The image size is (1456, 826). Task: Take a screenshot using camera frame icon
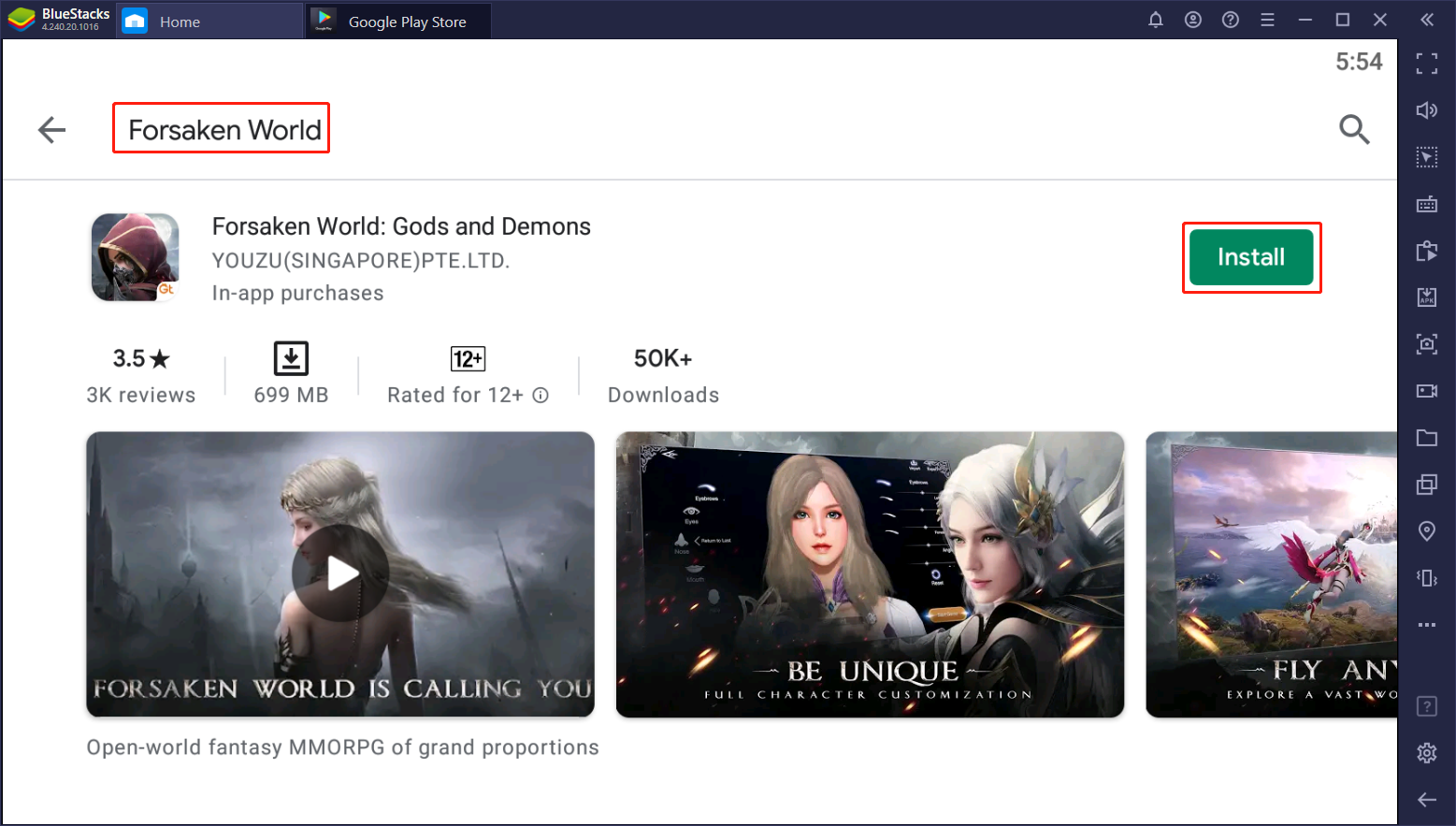(1427, 344)
